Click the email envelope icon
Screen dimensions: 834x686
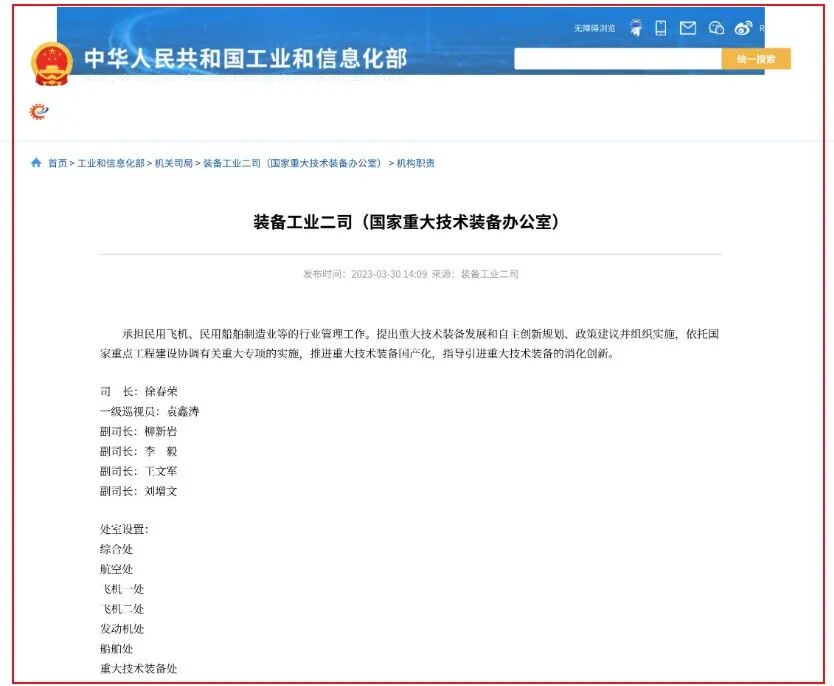click(x=688, y=28)
